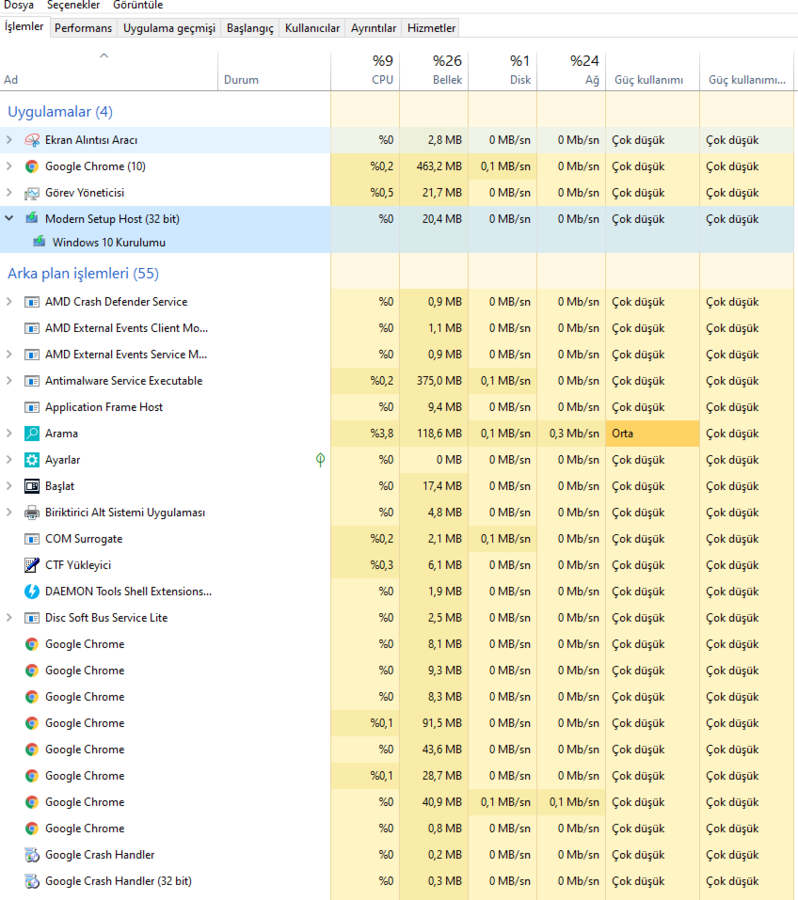Expand Biriktirici Alt Sistemi Uygulaması
Viewport: 798px width, 900px height.
[9, 513]
